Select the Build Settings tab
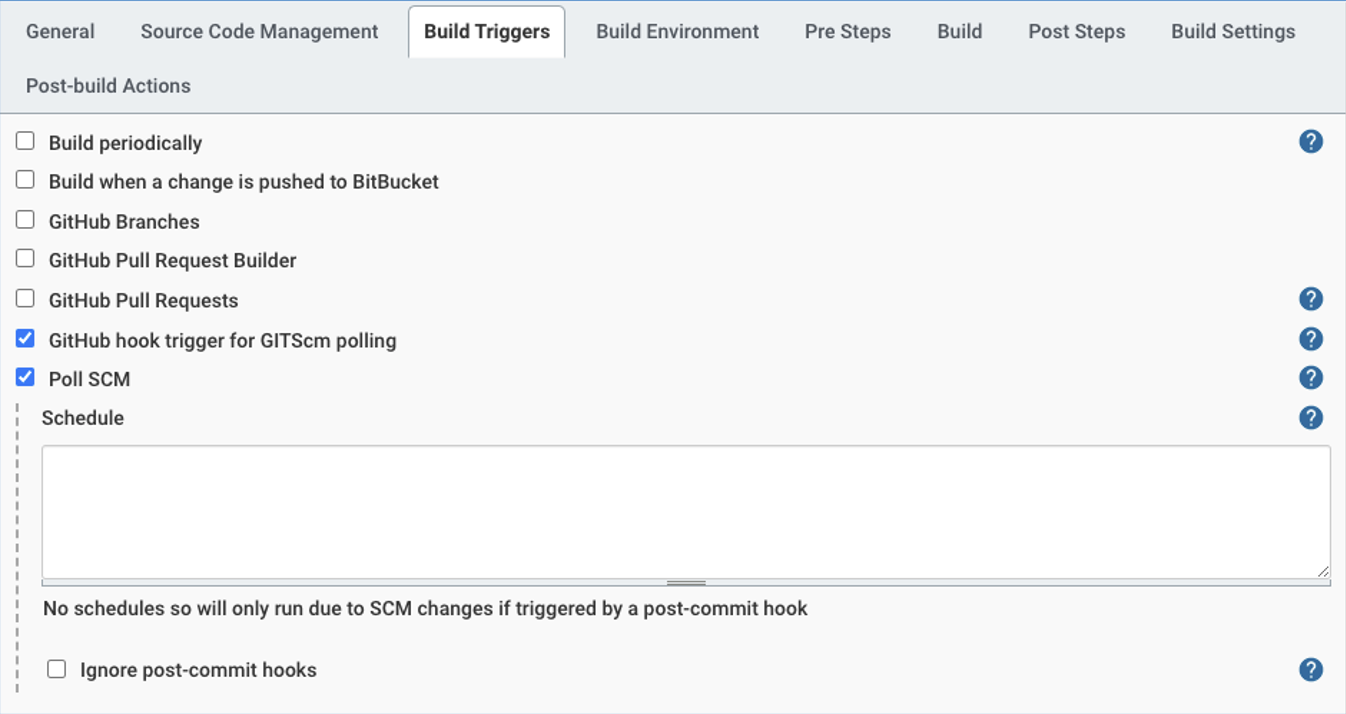This screenshot has width=1346, height=714. point(1233,31)
